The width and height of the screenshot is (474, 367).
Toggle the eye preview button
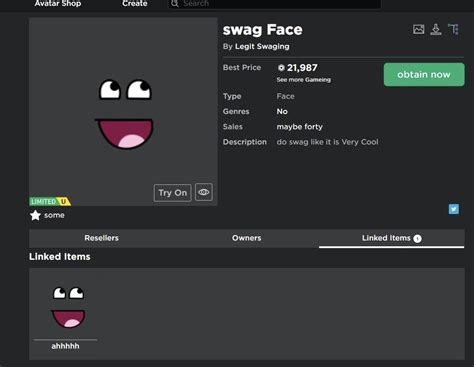pyautogui.click(x=204, y=192)
